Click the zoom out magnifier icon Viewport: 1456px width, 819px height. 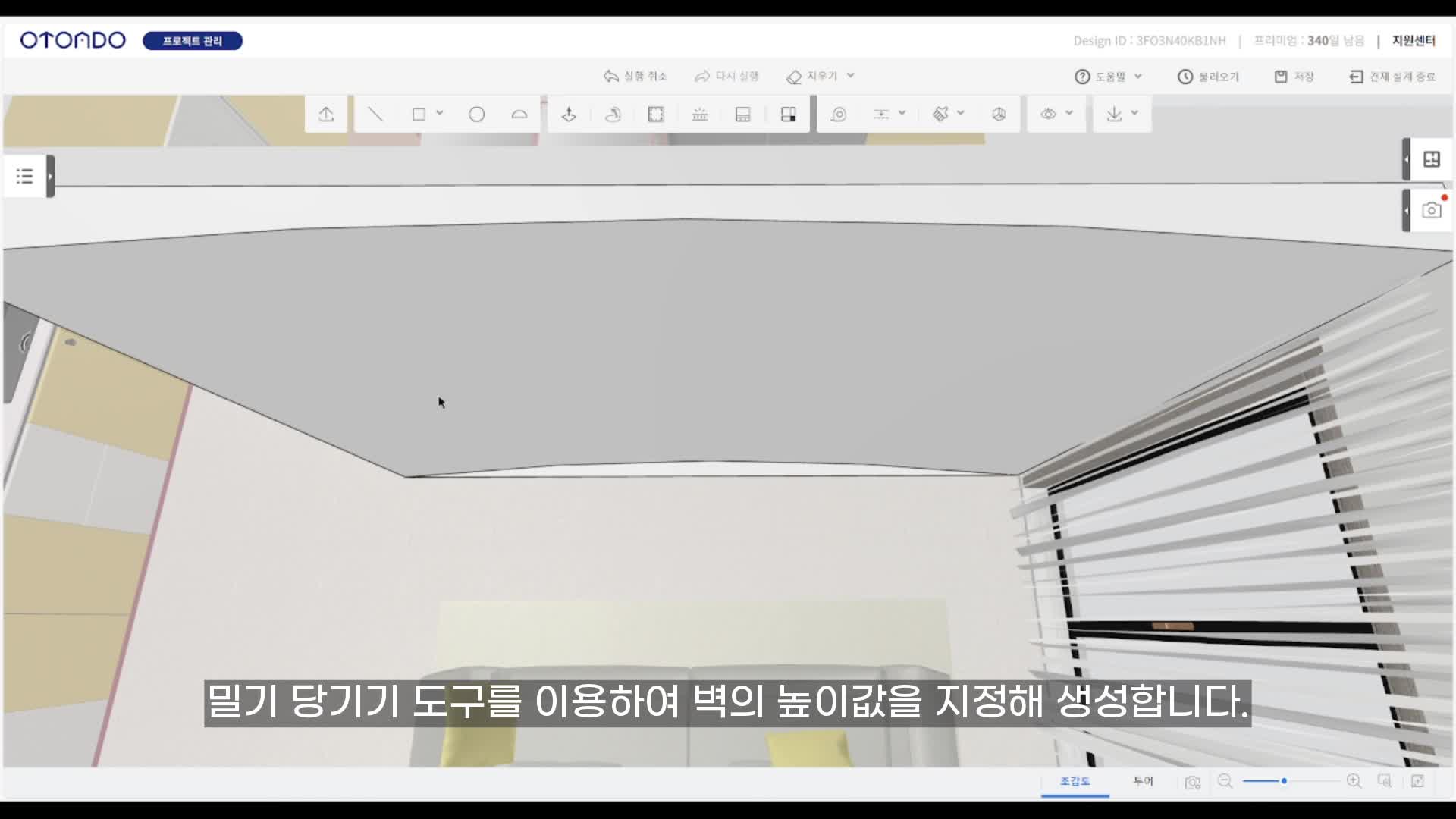coord(1225,781)
